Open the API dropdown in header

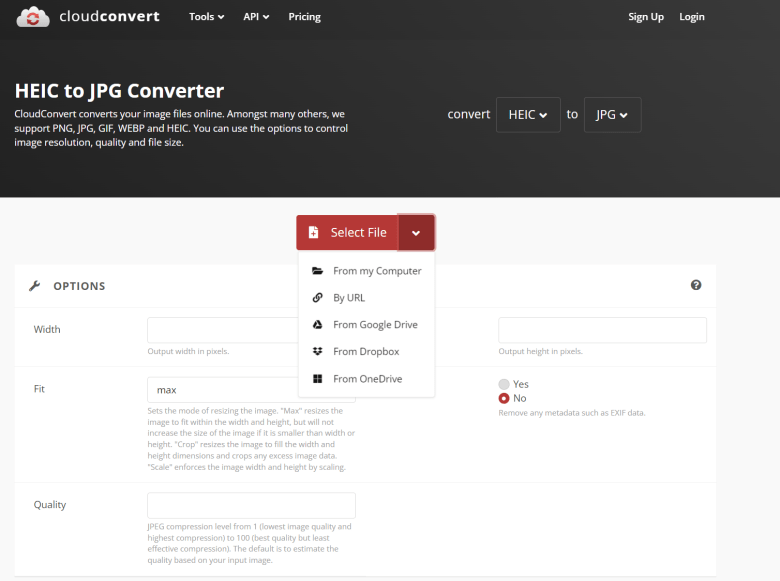point(256,17)
